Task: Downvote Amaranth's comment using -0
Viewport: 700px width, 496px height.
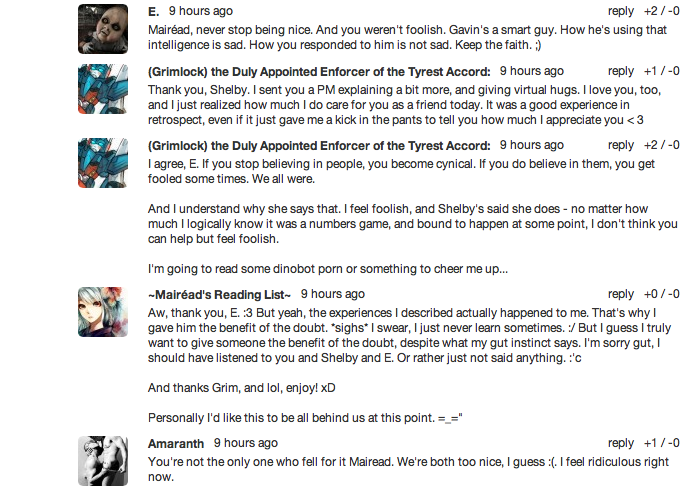Action: click(x=676, y=443)
